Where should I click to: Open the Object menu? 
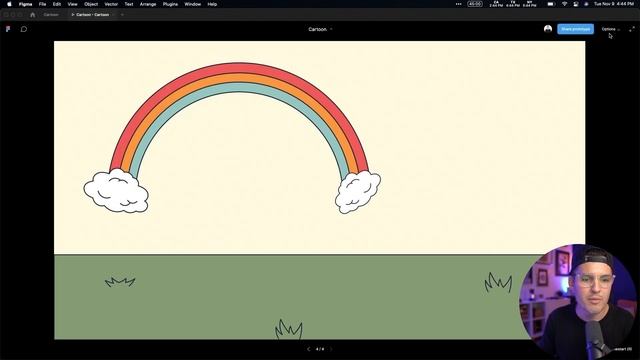[x=91, y=4]
